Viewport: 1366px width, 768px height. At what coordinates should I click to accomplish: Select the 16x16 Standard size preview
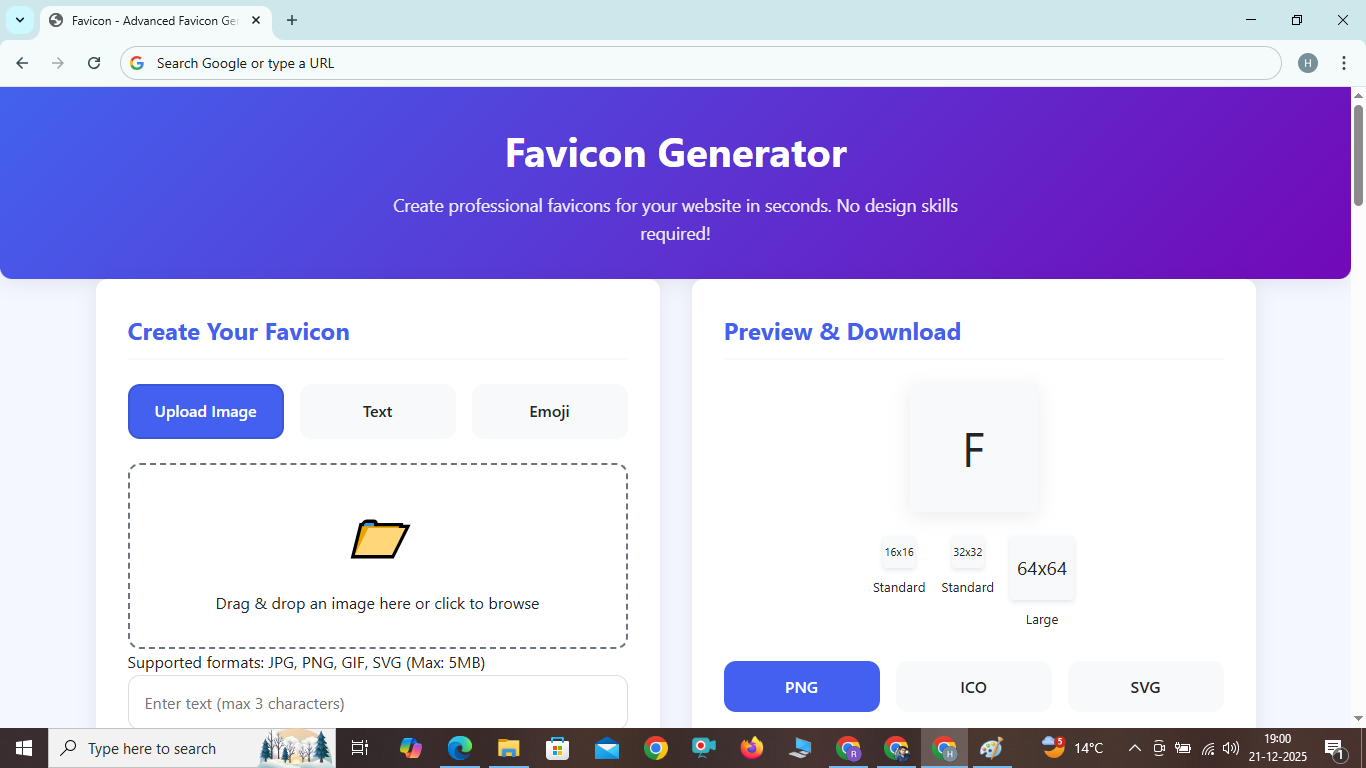898,552
